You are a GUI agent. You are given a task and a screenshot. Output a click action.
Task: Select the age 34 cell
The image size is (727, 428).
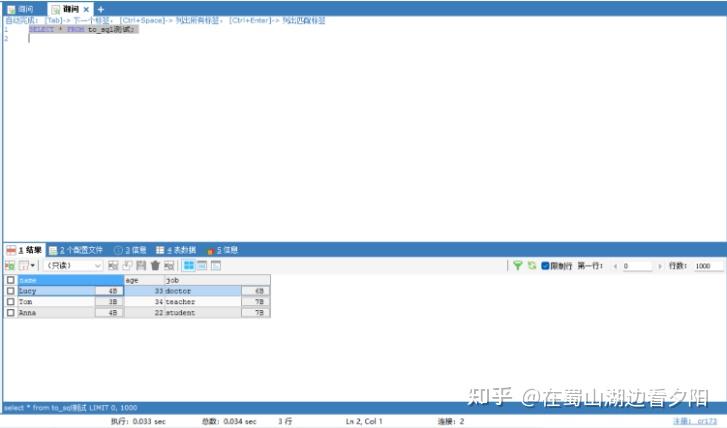click(144, 302)
